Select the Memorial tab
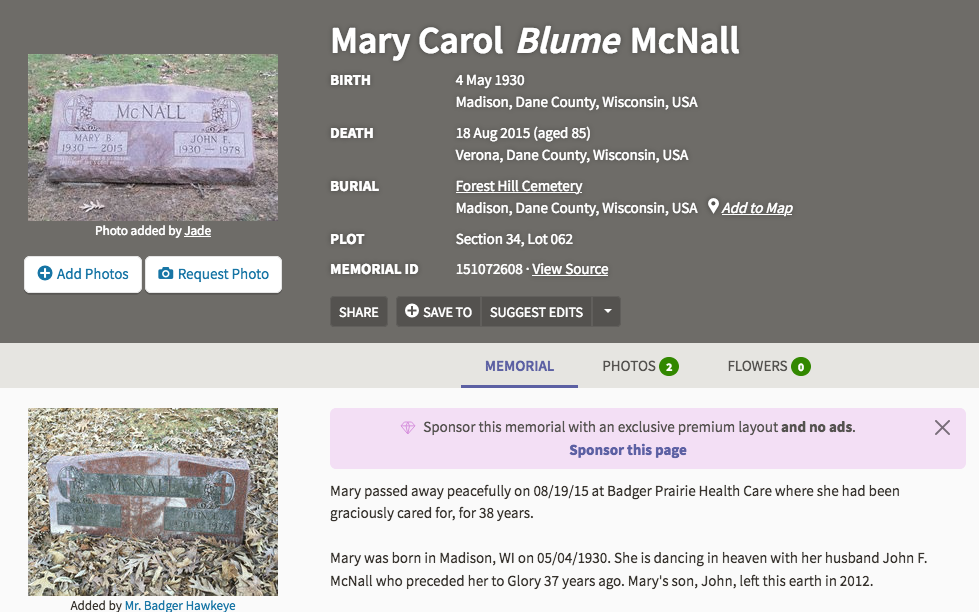This screenshot has width=979, height=612. pyautogui.click(x=519, y=366)
